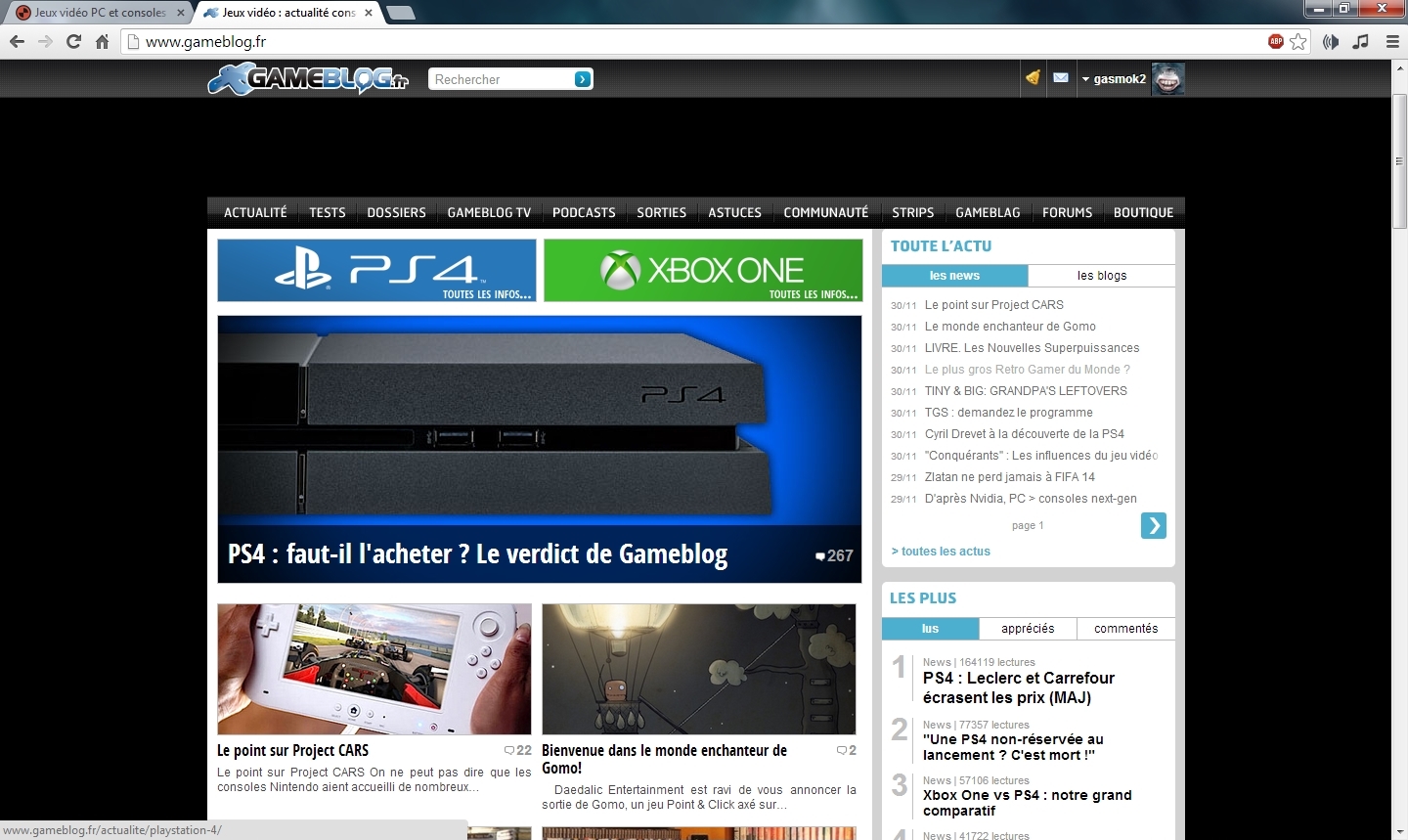This screenshot has height=840, width=1408.
Task: Open the Gomo lightbulb article thumbnail
Action: [699, 669]
